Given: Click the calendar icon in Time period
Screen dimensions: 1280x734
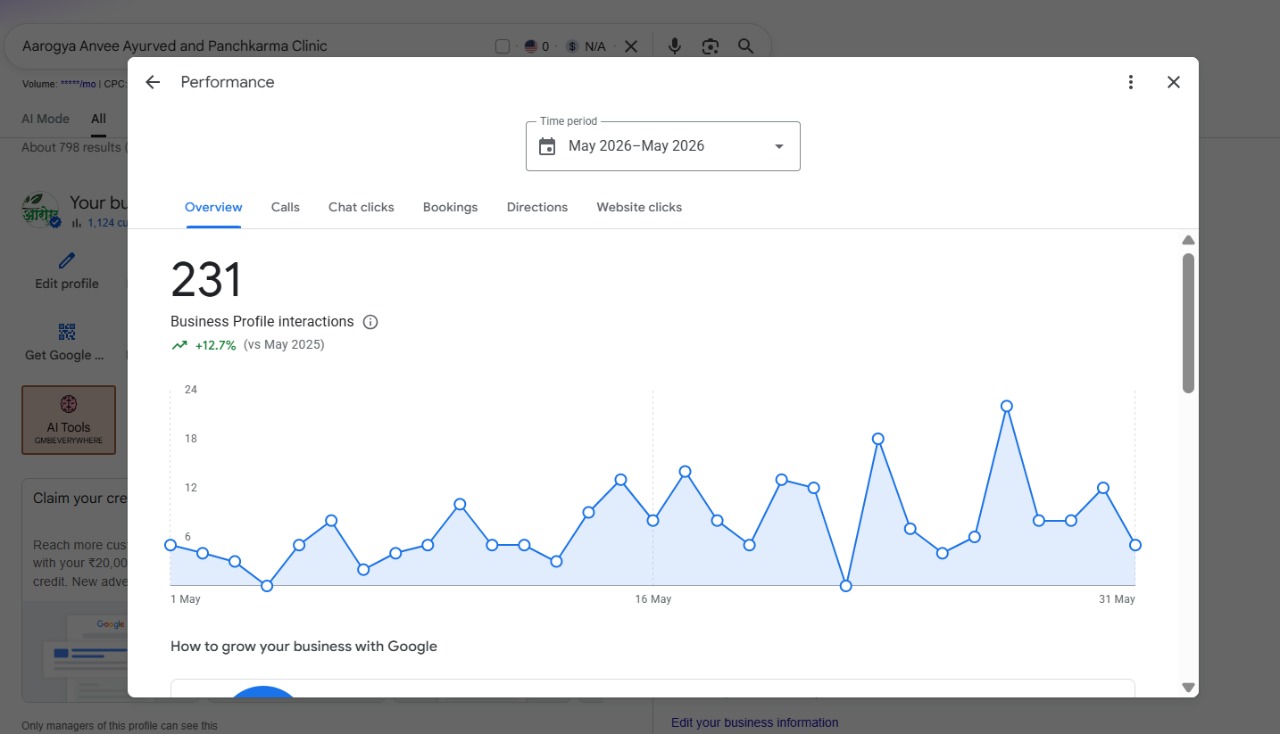Looking at the screenshot, I should (547, 147).
